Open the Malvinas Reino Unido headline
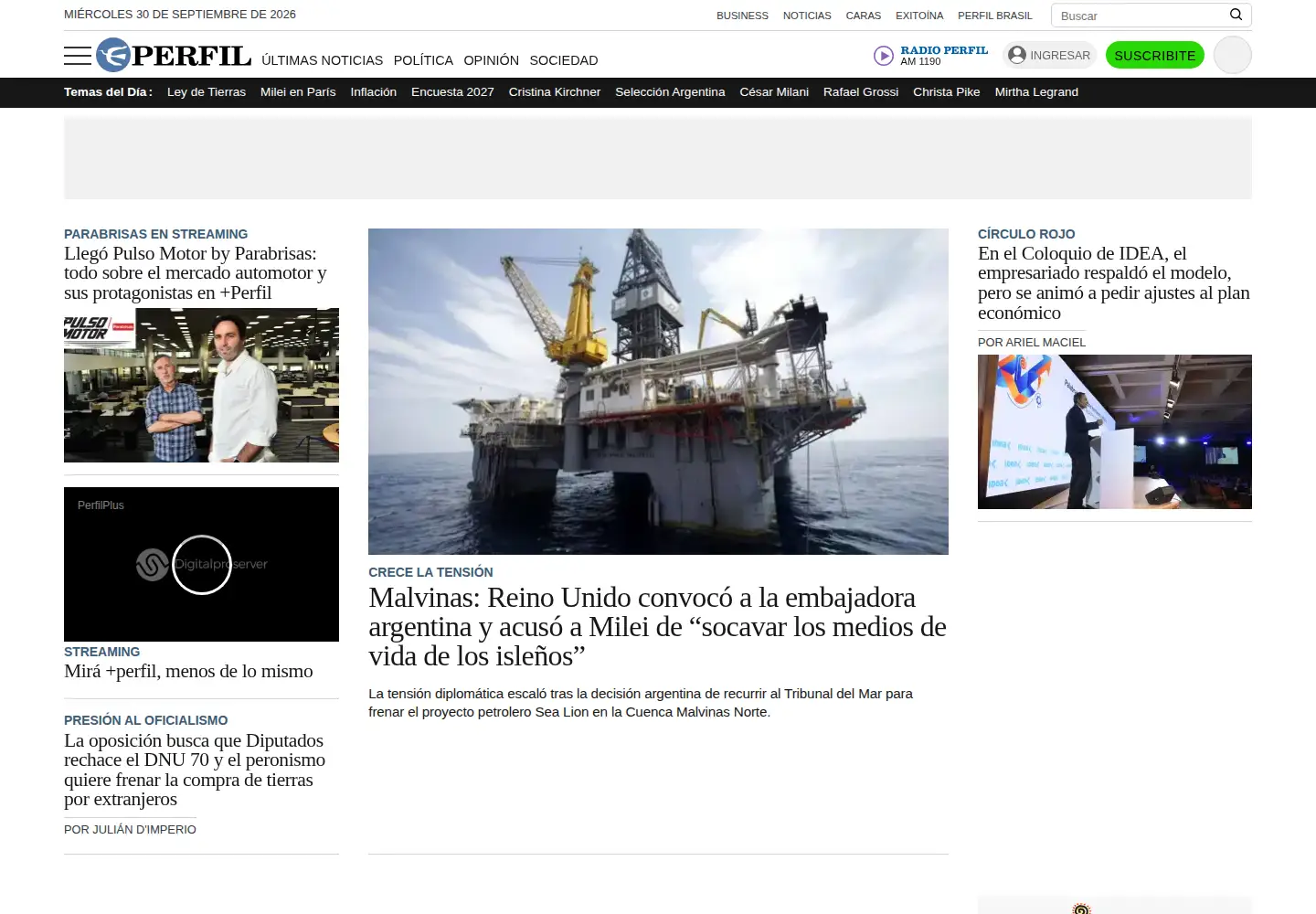The image size is (1316, 914). pos(657,627)
